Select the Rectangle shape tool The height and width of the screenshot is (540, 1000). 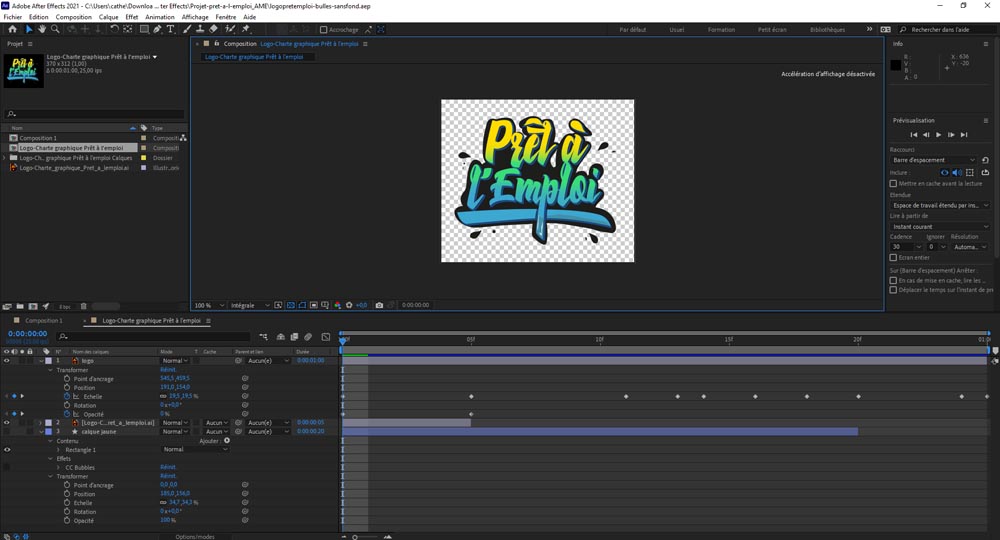tap(144, 29)
